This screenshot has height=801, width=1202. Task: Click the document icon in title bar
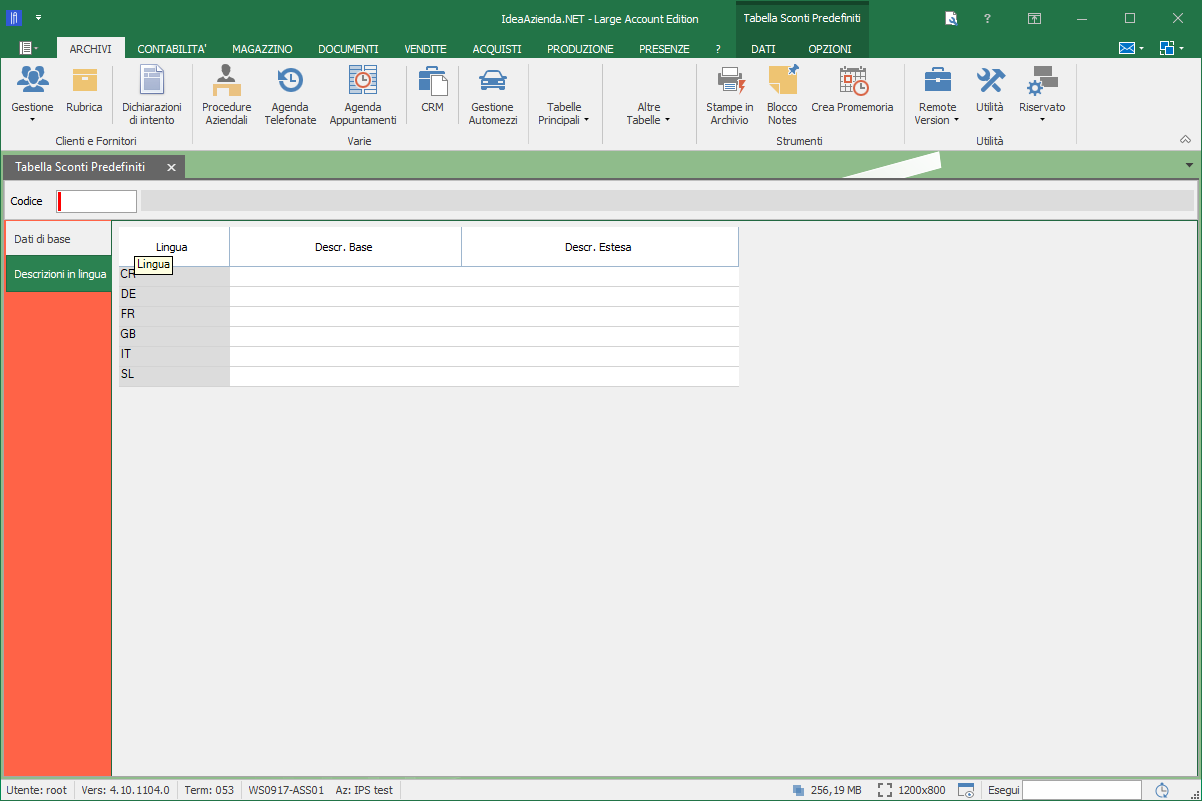click(951, 18)
